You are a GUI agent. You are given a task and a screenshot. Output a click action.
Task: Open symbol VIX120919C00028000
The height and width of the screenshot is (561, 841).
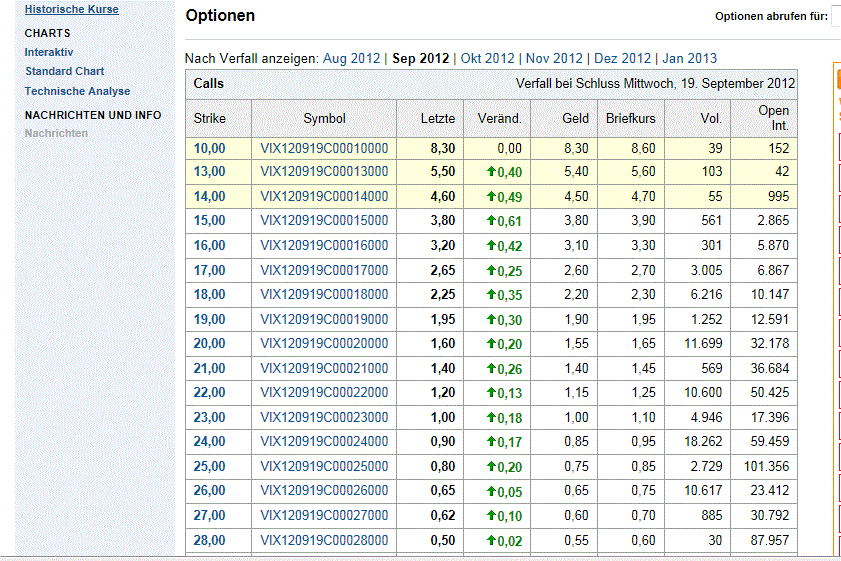[324, 540]
